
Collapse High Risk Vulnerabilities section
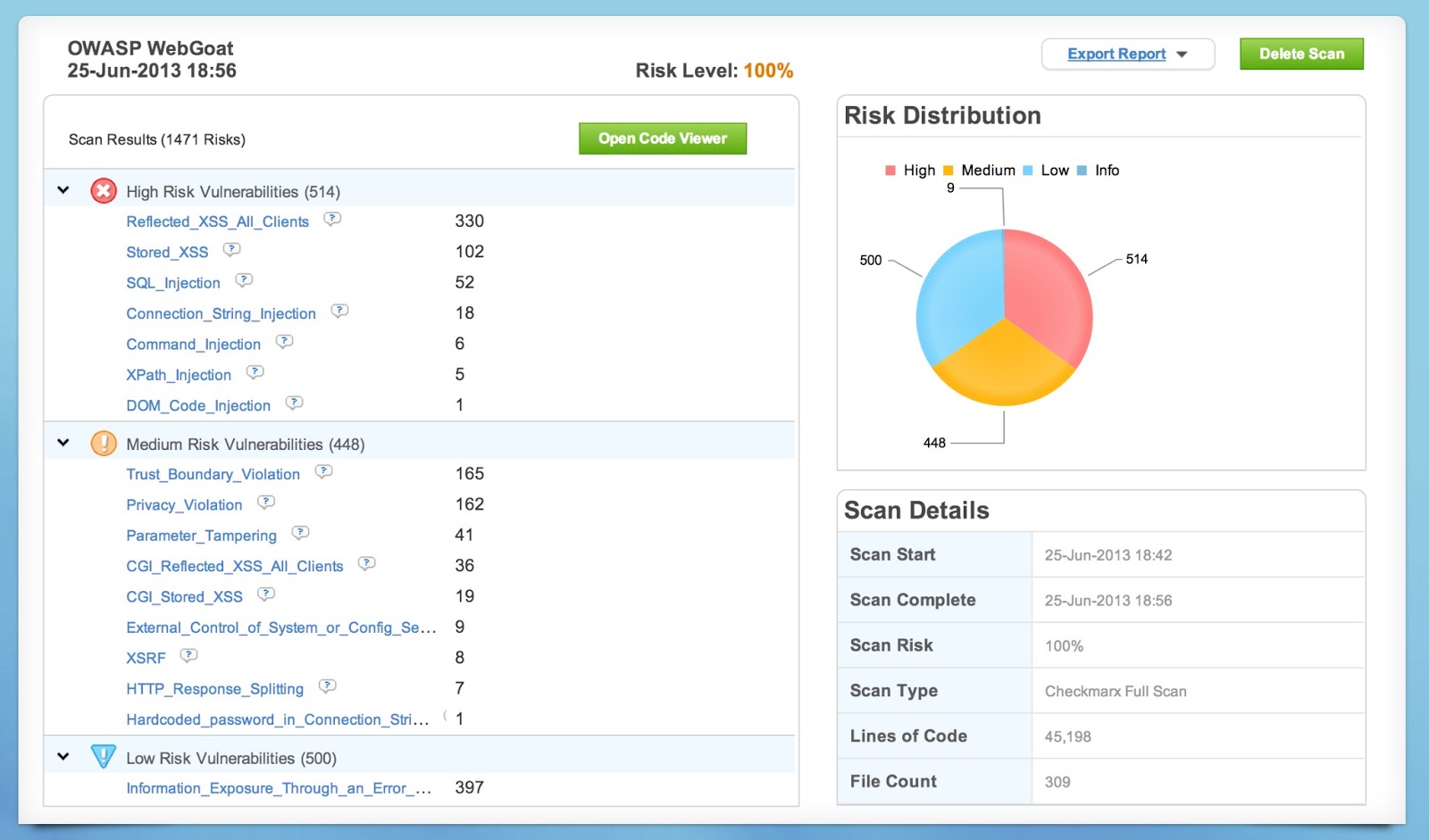pyautogui.click(x=63, y=190)
